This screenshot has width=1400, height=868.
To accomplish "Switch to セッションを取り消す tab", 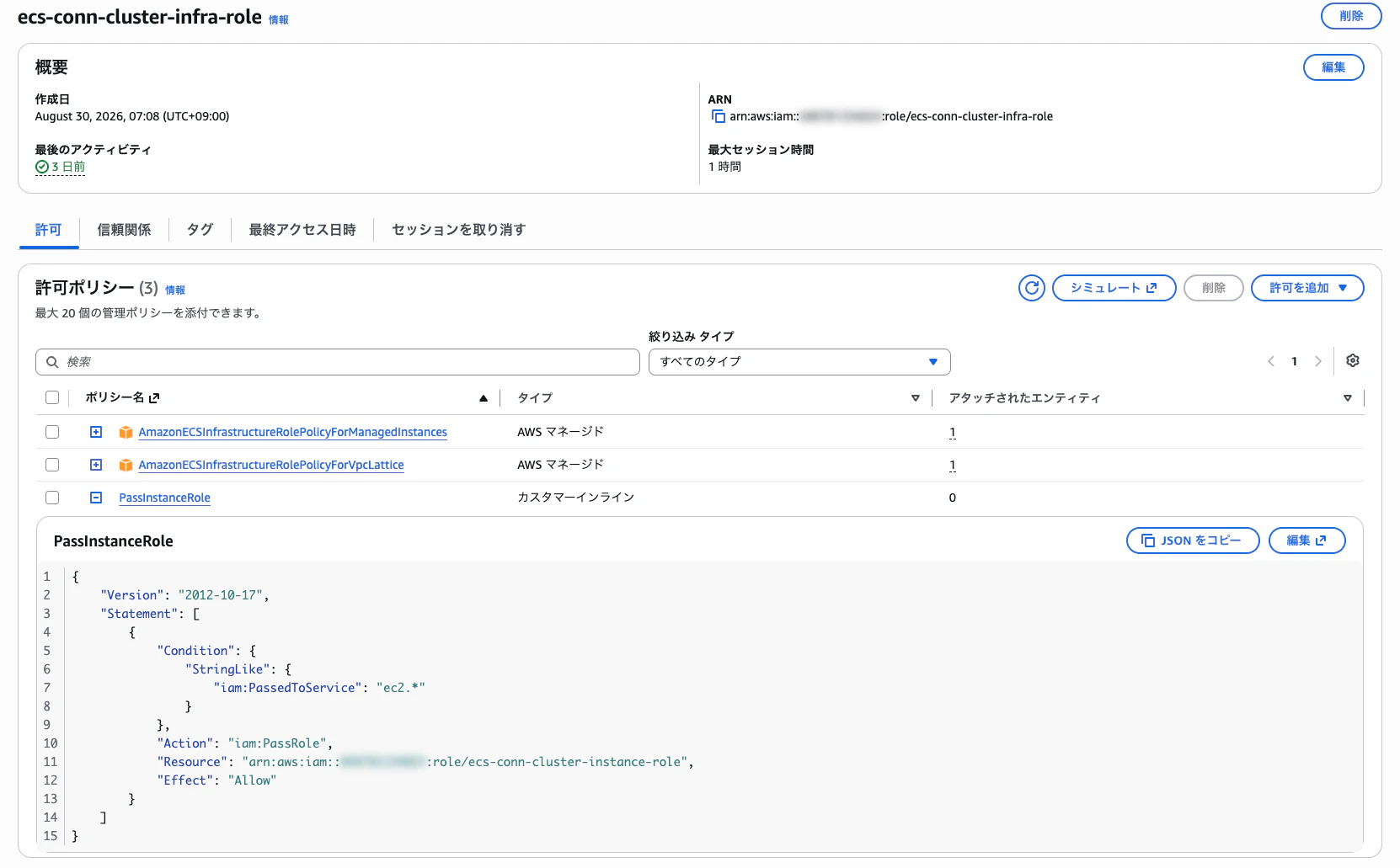I will [459, 230].
